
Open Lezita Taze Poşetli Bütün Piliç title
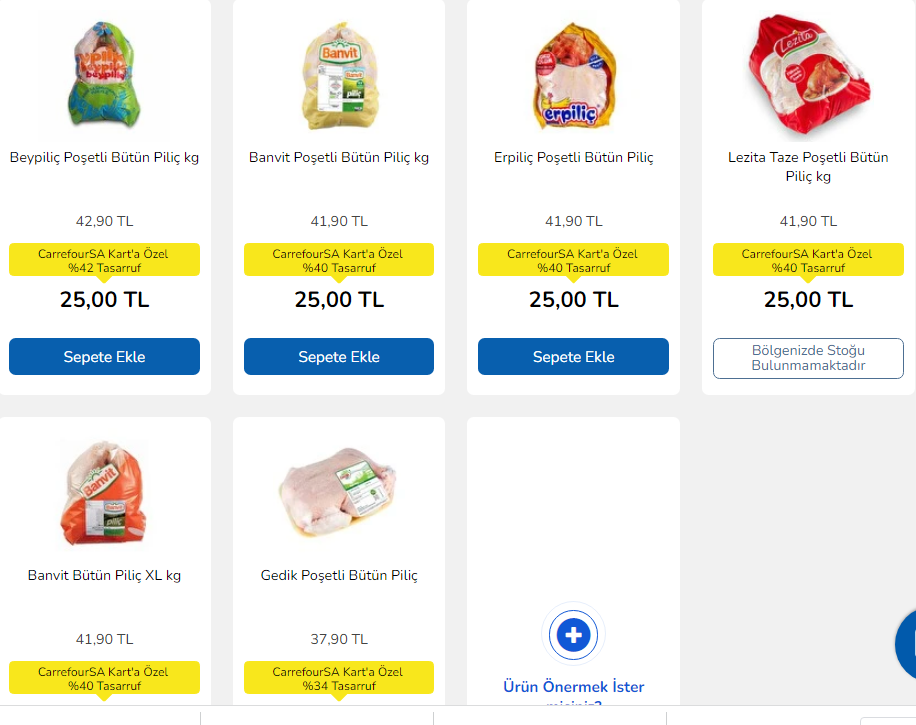pos(808,167)
